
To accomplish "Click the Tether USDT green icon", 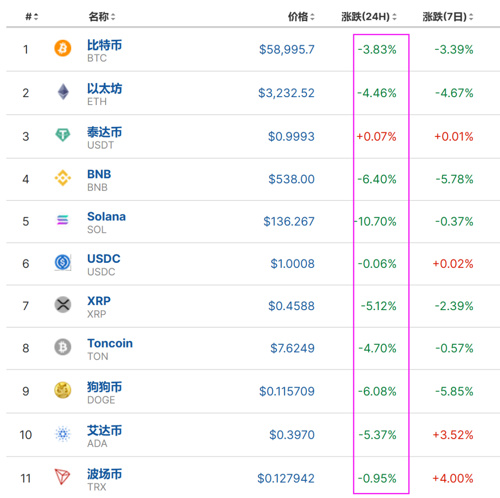I will pos(63,135).
